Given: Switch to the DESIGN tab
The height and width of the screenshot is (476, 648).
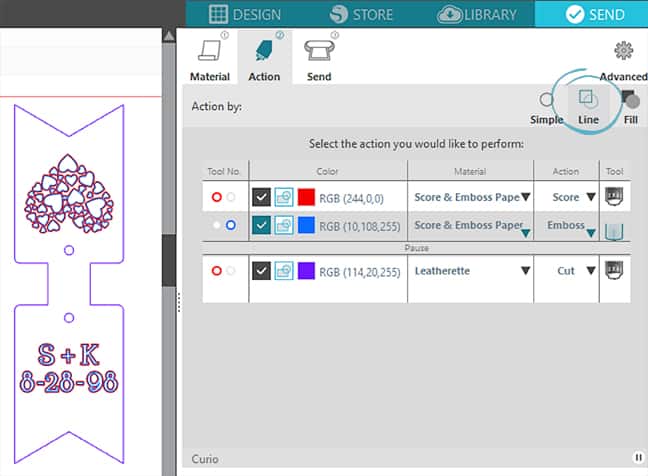Looking at the screenshot, I should pyautogui.click(x=245, y=14).
